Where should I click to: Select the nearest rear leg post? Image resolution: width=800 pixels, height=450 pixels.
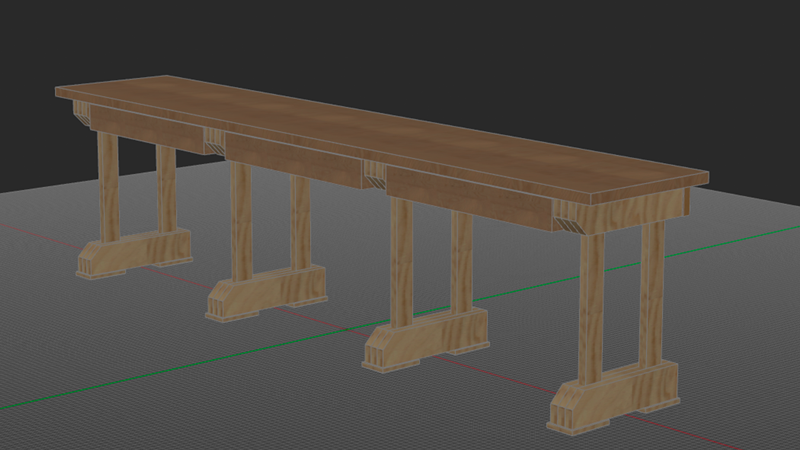click(x=652, y=294)
